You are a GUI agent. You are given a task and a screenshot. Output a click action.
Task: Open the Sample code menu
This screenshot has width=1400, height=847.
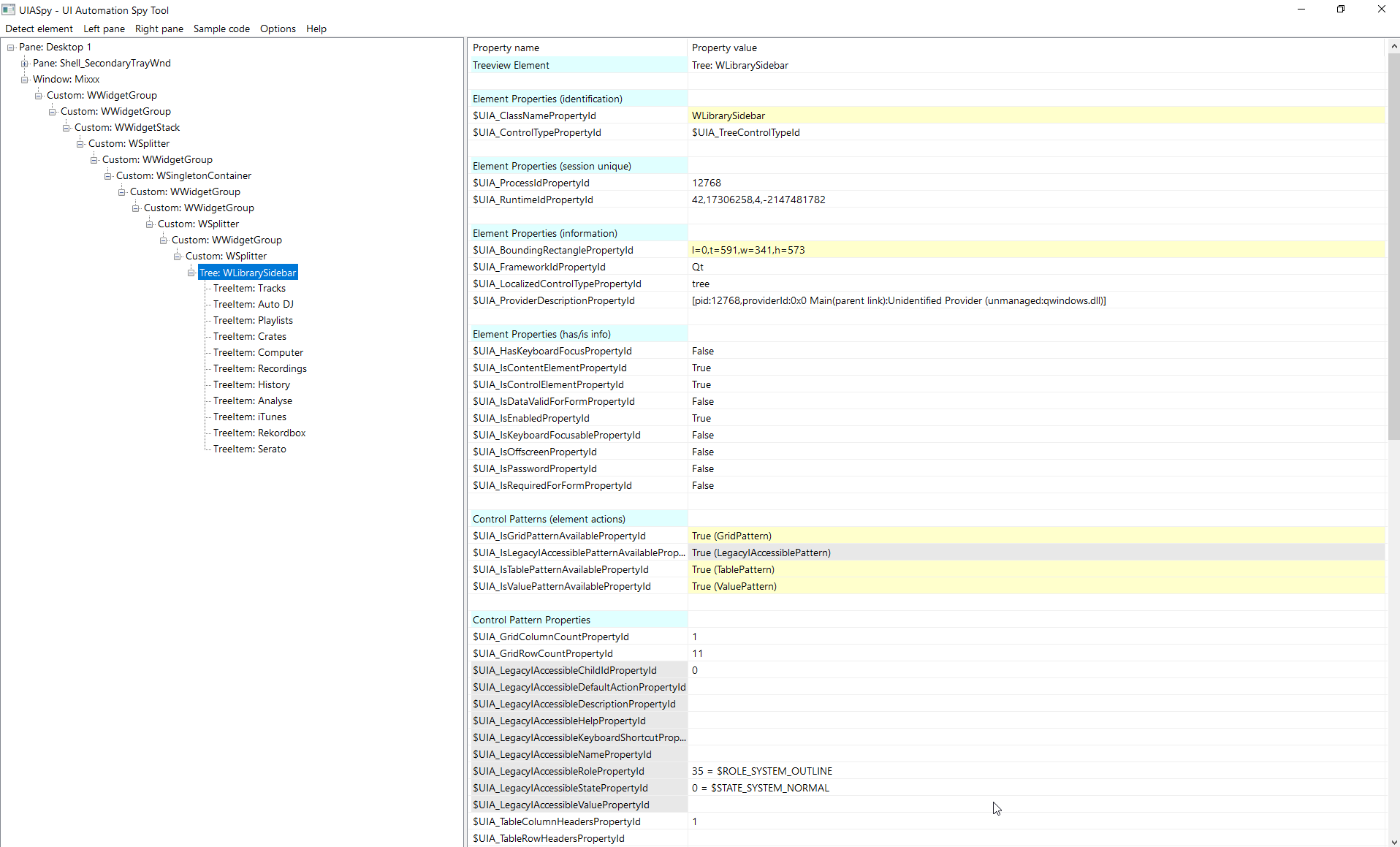[221, 29]
